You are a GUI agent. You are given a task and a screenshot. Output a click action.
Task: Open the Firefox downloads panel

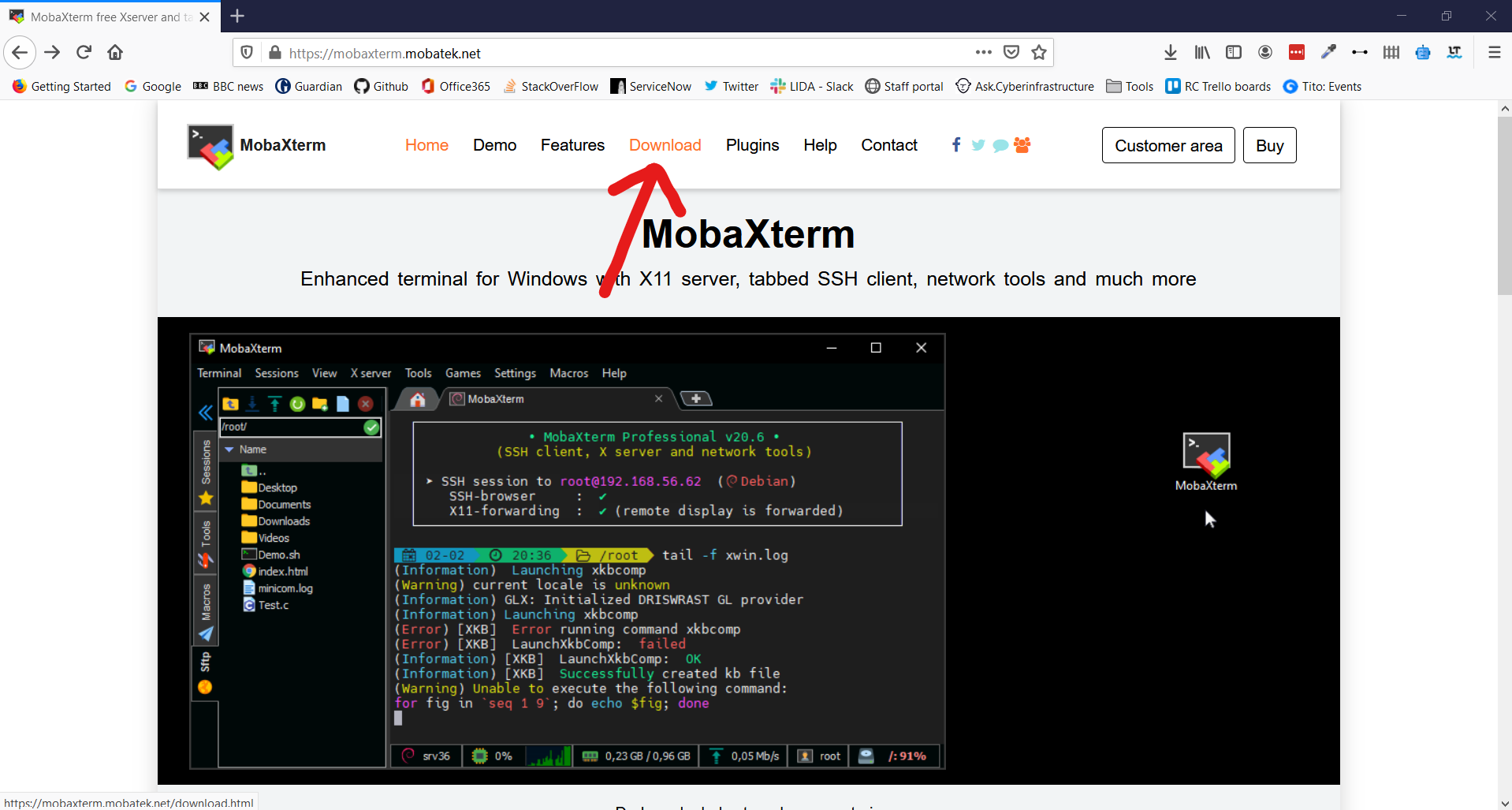[x=1171, y=52]
